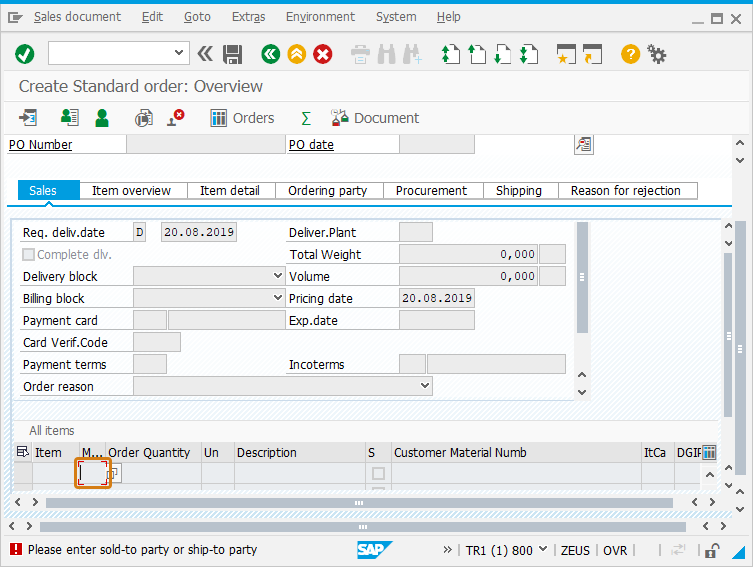Click the command field collapse double-chevron
This screenshot has height=567, width=753.
(205, 54)
